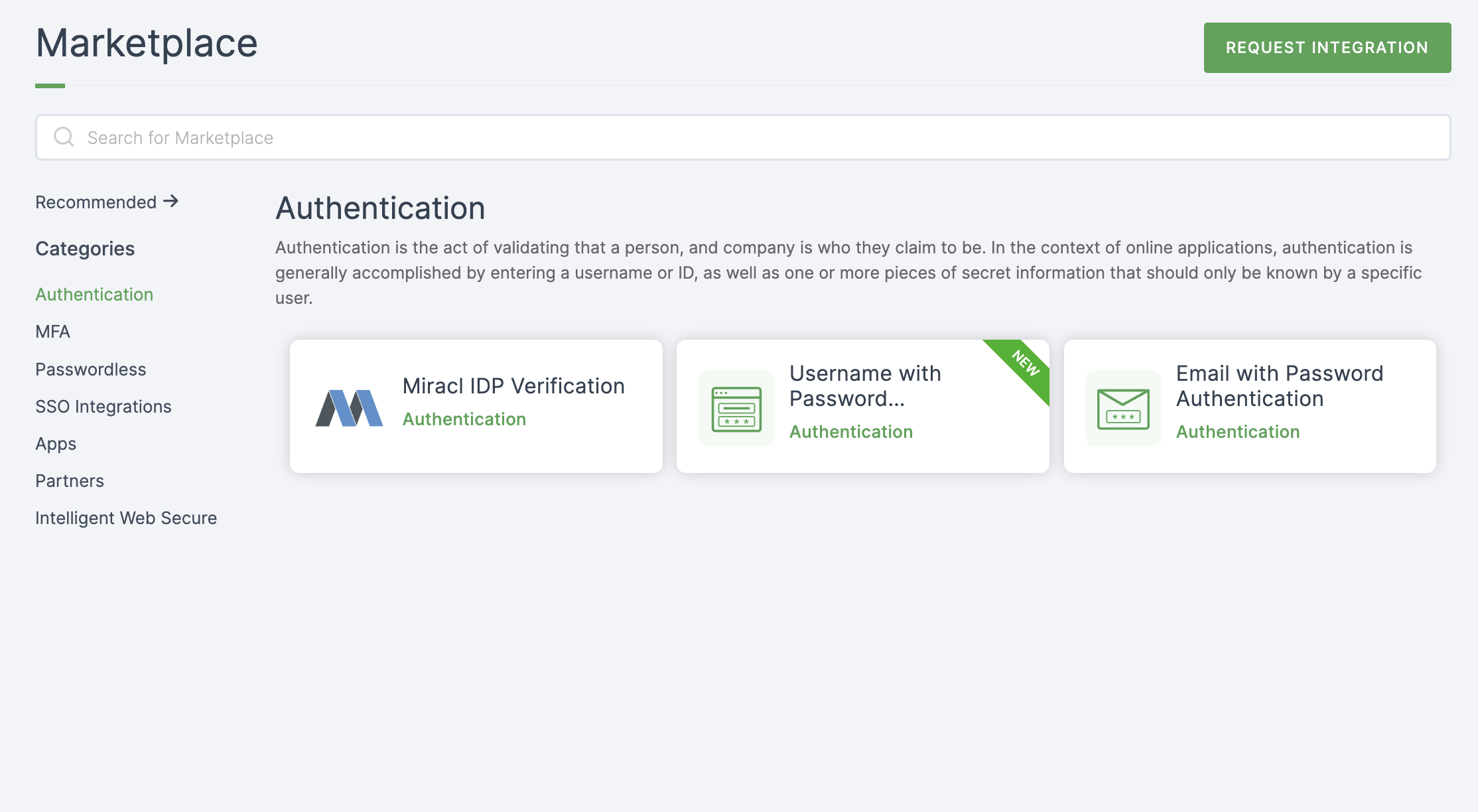Expand the Intelligent Web Secure category
This screenshot has height=812, width=1478.
pos(126,517)
